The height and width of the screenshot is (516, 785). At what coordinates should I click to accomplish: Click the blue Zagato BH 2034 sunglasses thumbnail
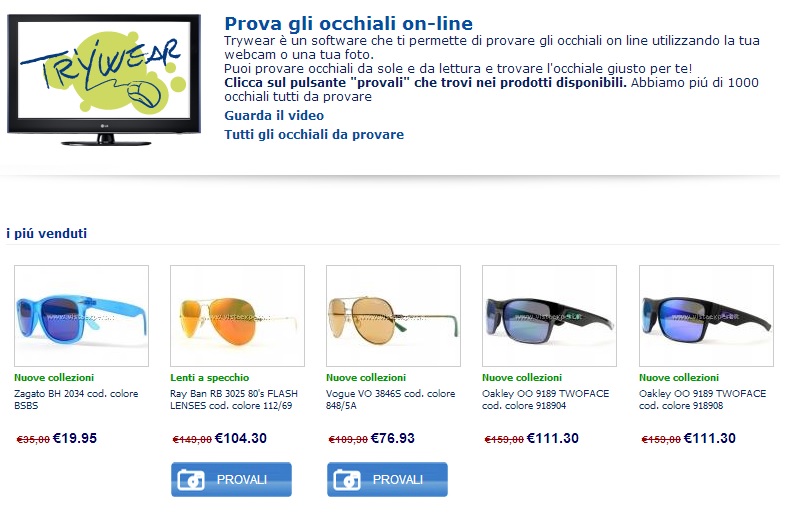click(x=81, y=315)
